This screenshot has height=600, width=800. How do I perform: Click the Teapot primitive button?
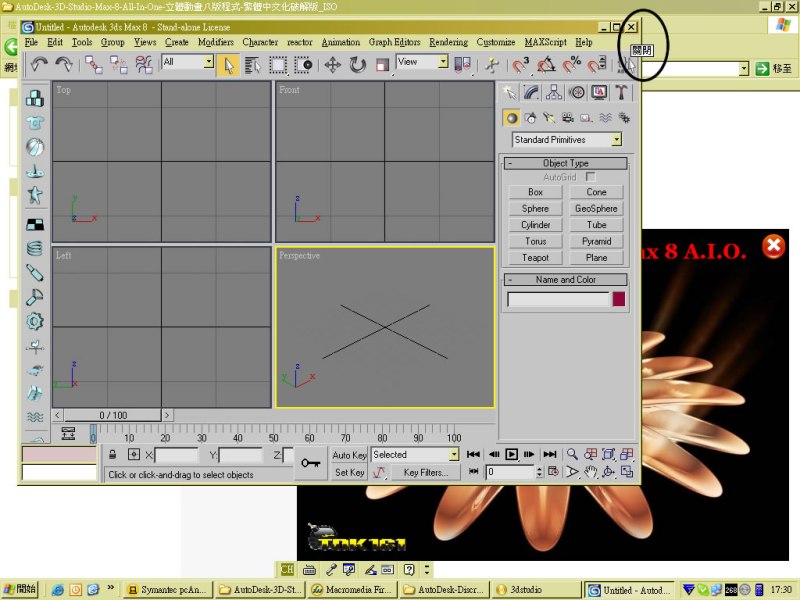coord(535,257)
